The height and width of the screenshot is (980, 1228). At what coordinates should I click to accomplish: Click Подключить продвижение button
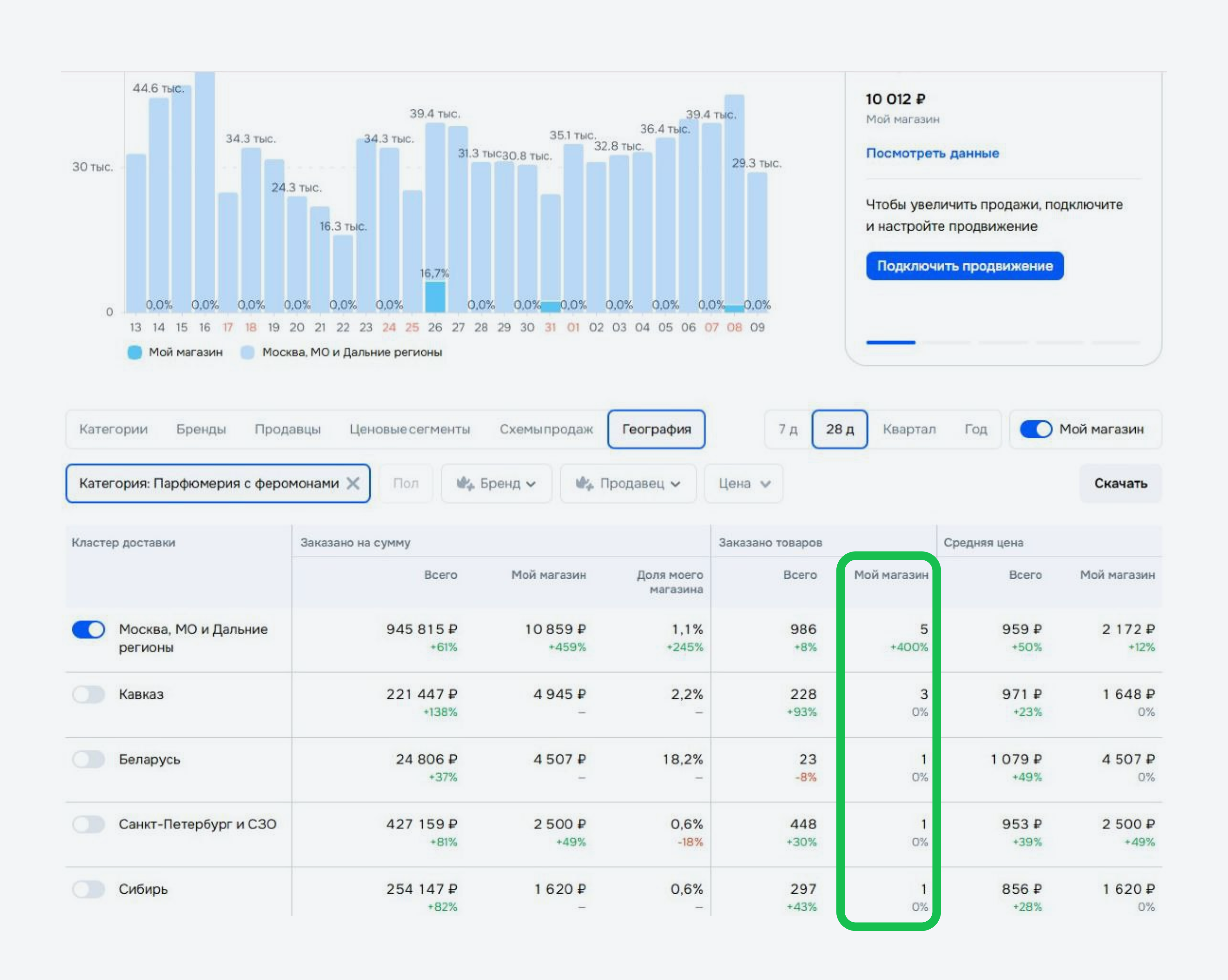click(965, 266)
